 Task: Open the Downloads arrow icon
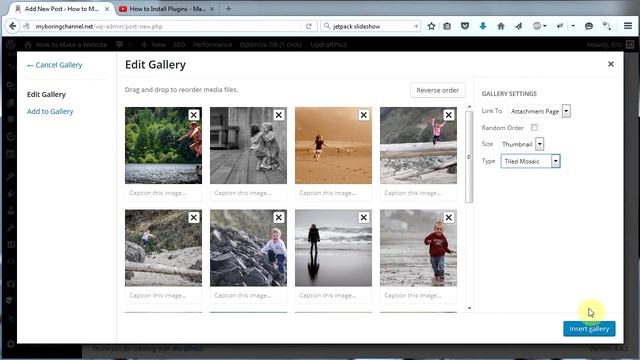click(x=483, y=26)
